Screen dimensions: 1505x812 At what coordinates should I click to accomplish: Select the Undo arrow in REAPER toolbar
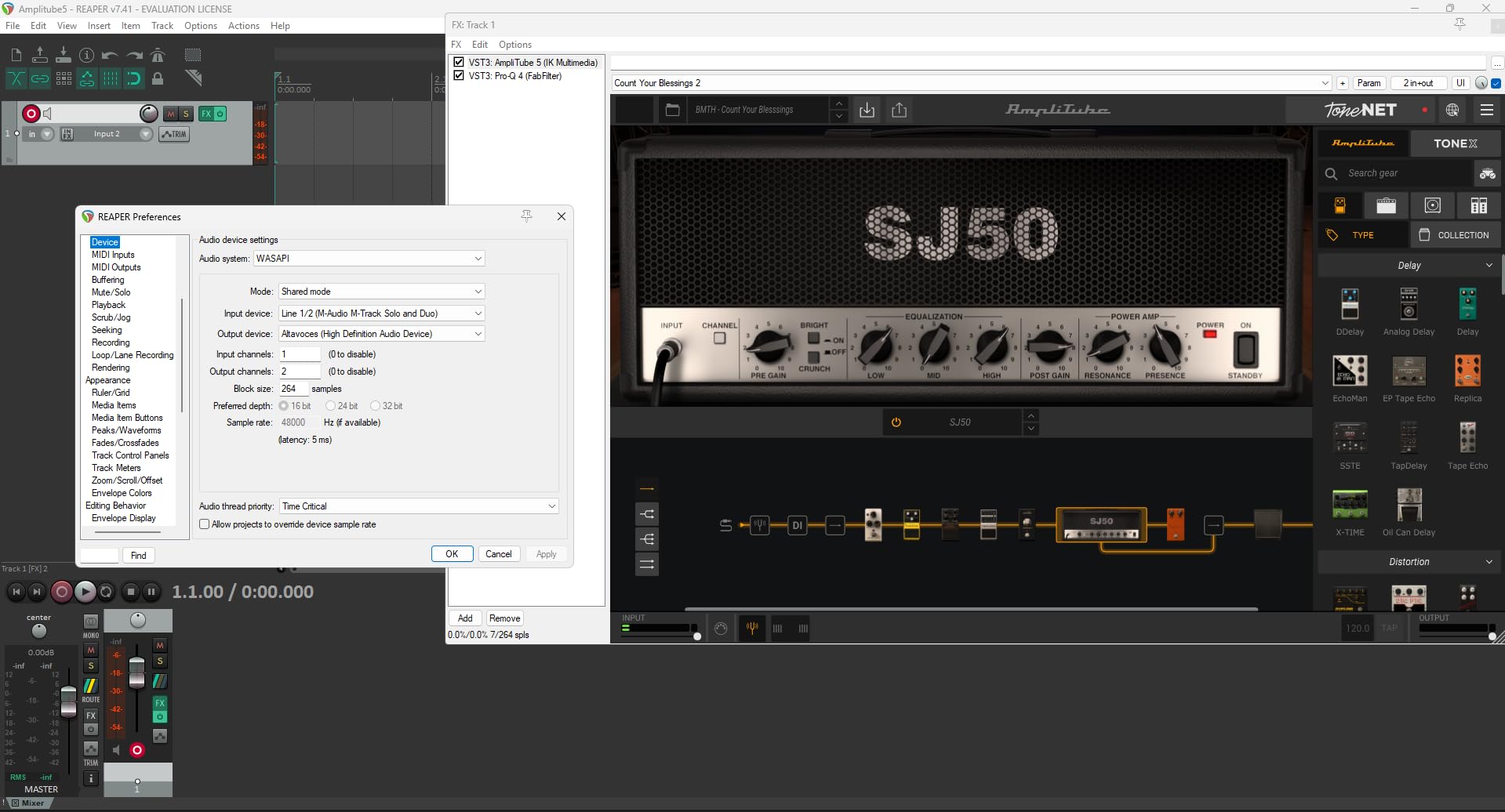110,55
